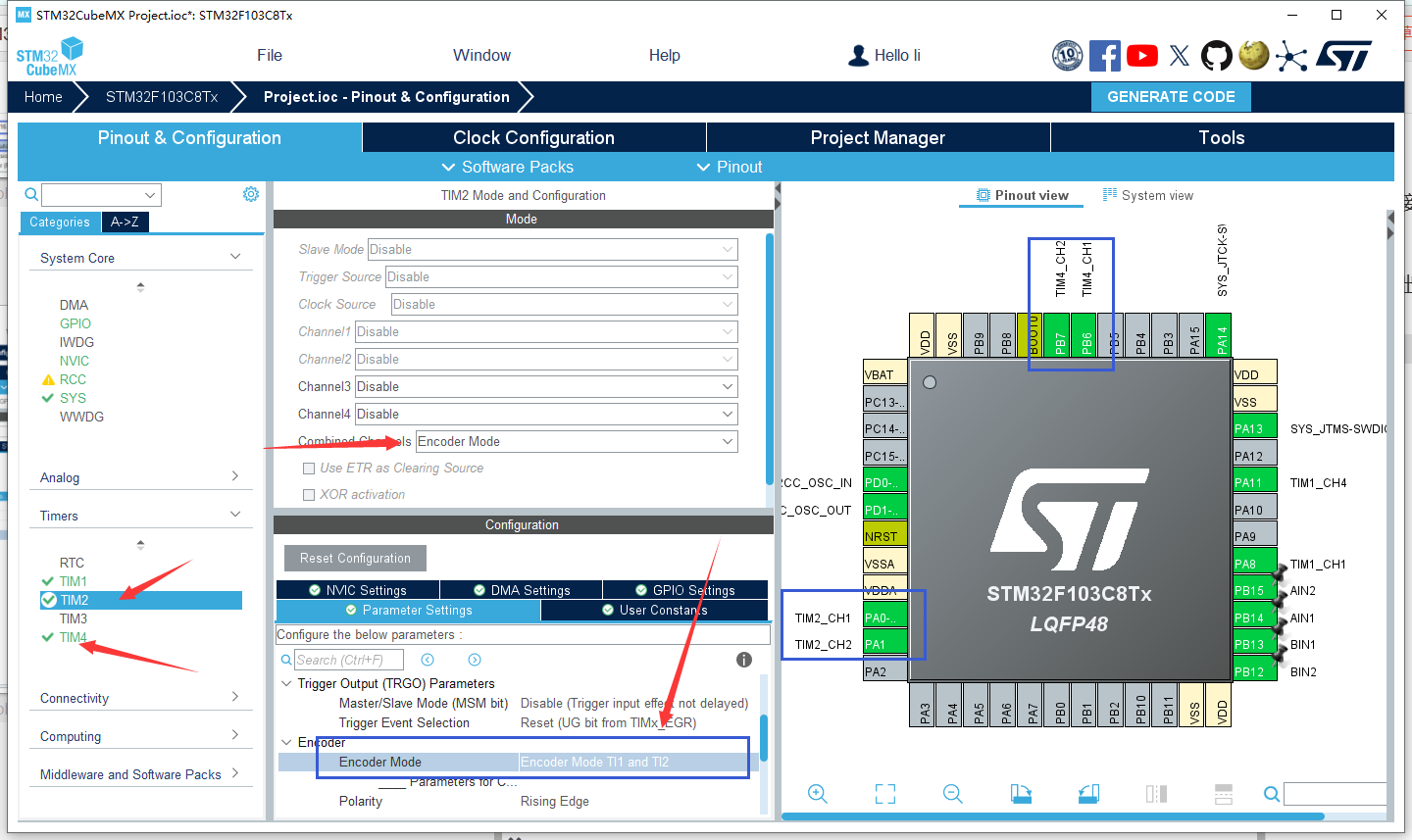Focus the pin search field in pinout view
The height and width of the screenshot is (840, 1412).
[1335, 794]
